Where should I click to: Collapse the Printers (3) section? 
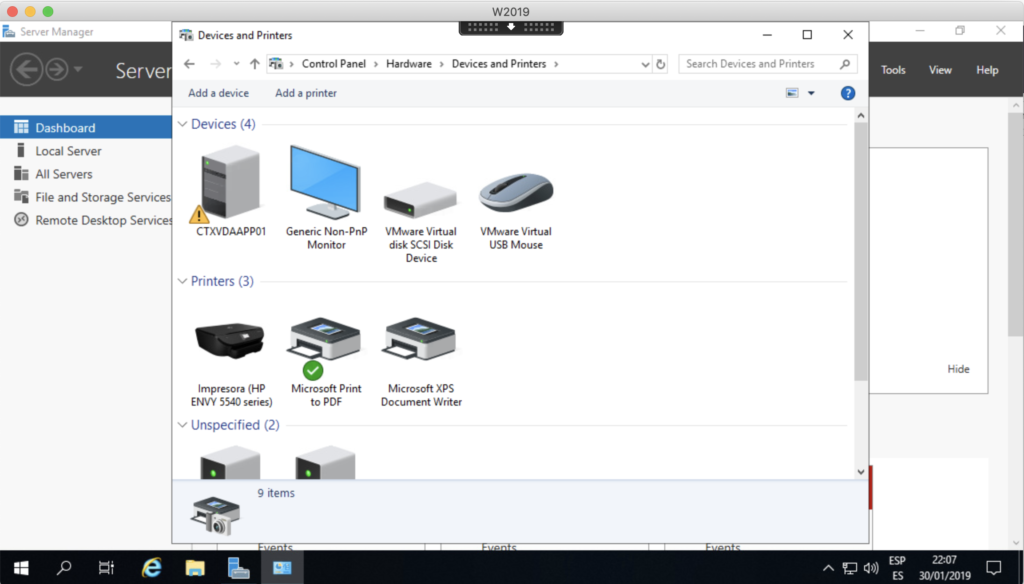click(x=182, y=281)
